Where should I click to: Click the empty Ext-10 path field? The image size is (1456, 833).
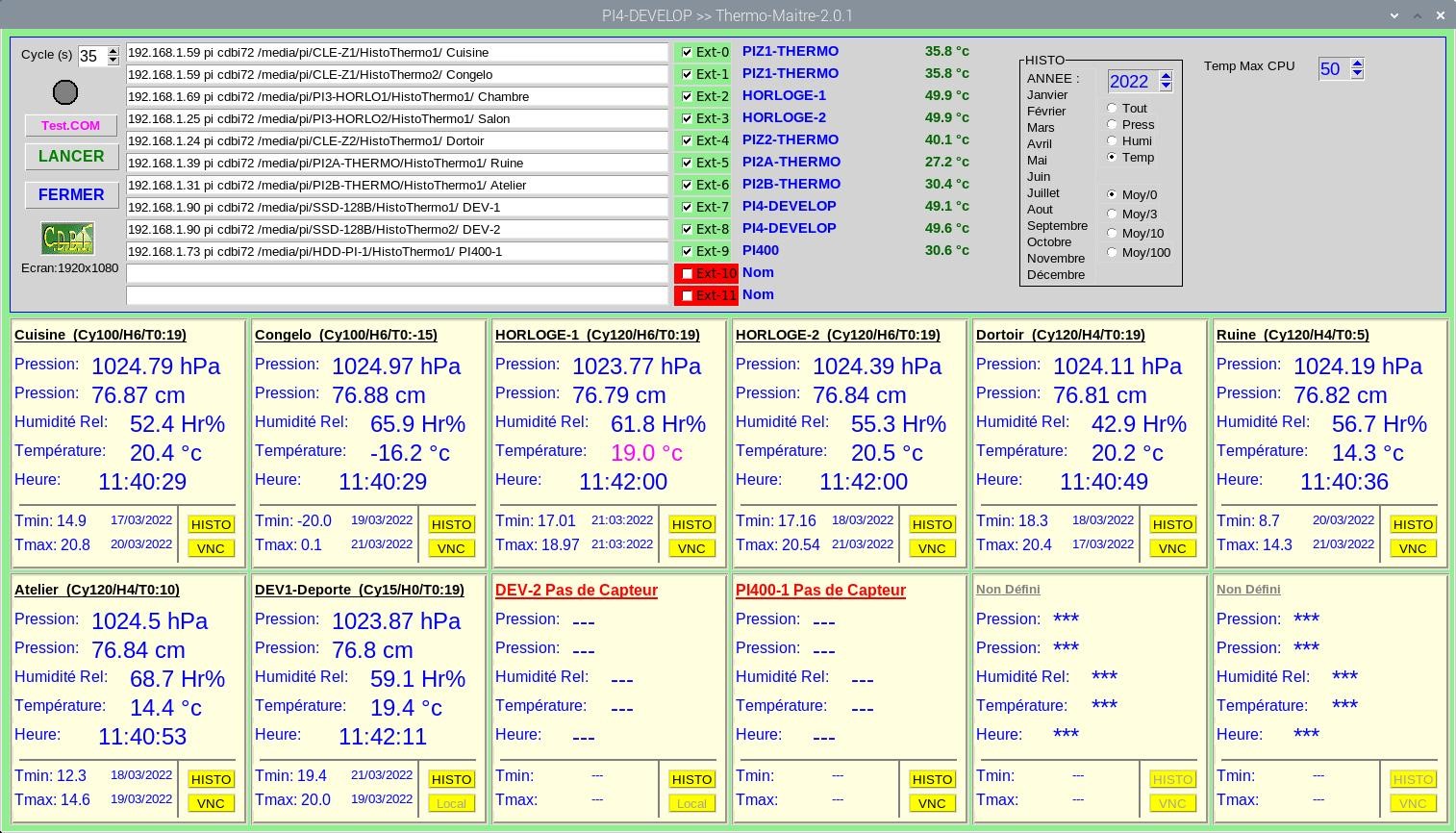[396, 273]
